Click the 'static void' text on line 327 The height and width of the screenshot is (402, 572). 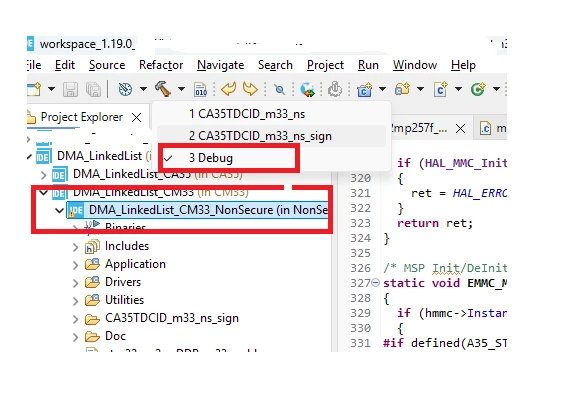(421, 283)
